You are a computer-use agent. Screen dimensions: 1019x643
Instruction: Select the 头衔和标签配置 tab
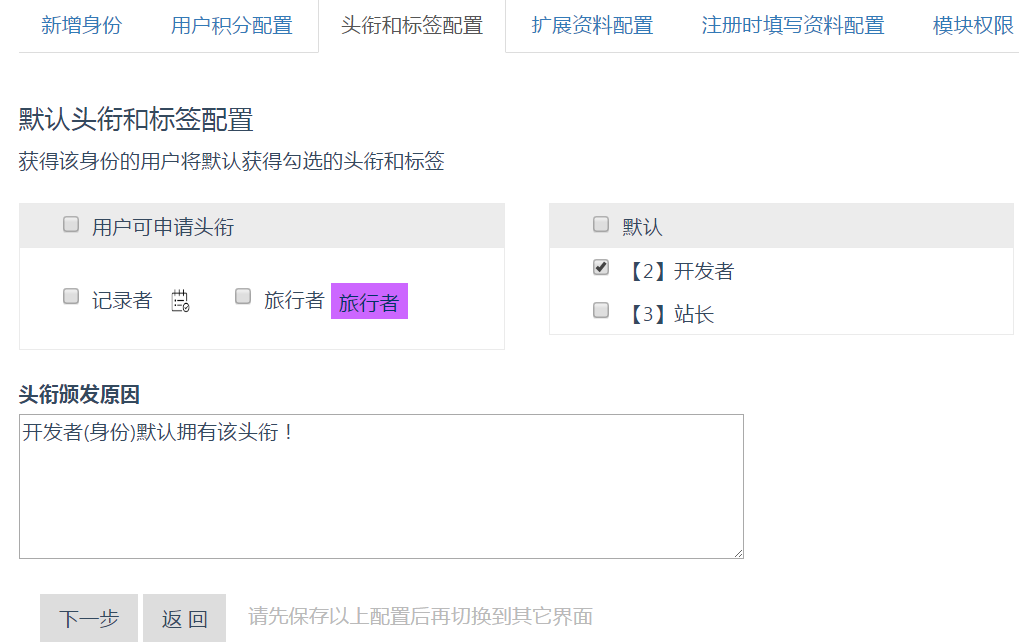(x=412, y=25)
